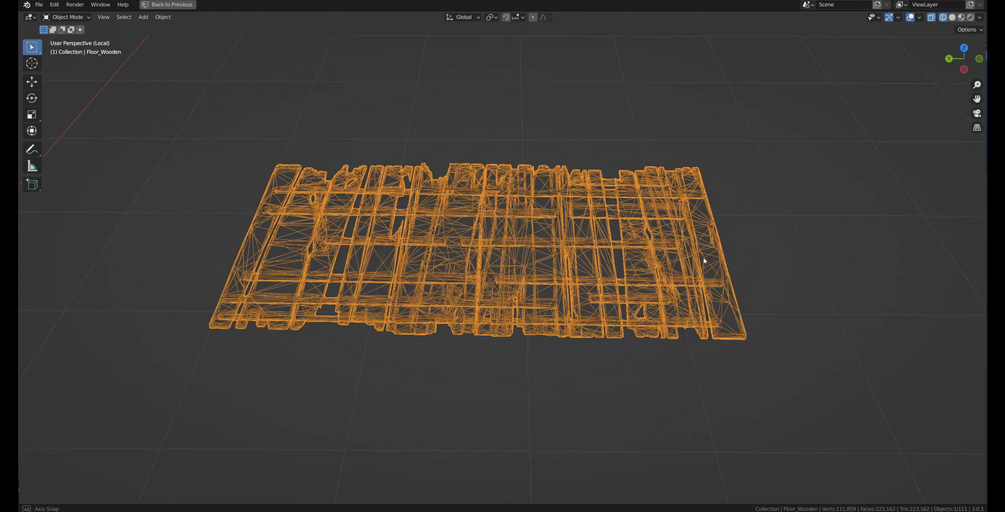Click the ViewLayer name field

coord(937,4)
